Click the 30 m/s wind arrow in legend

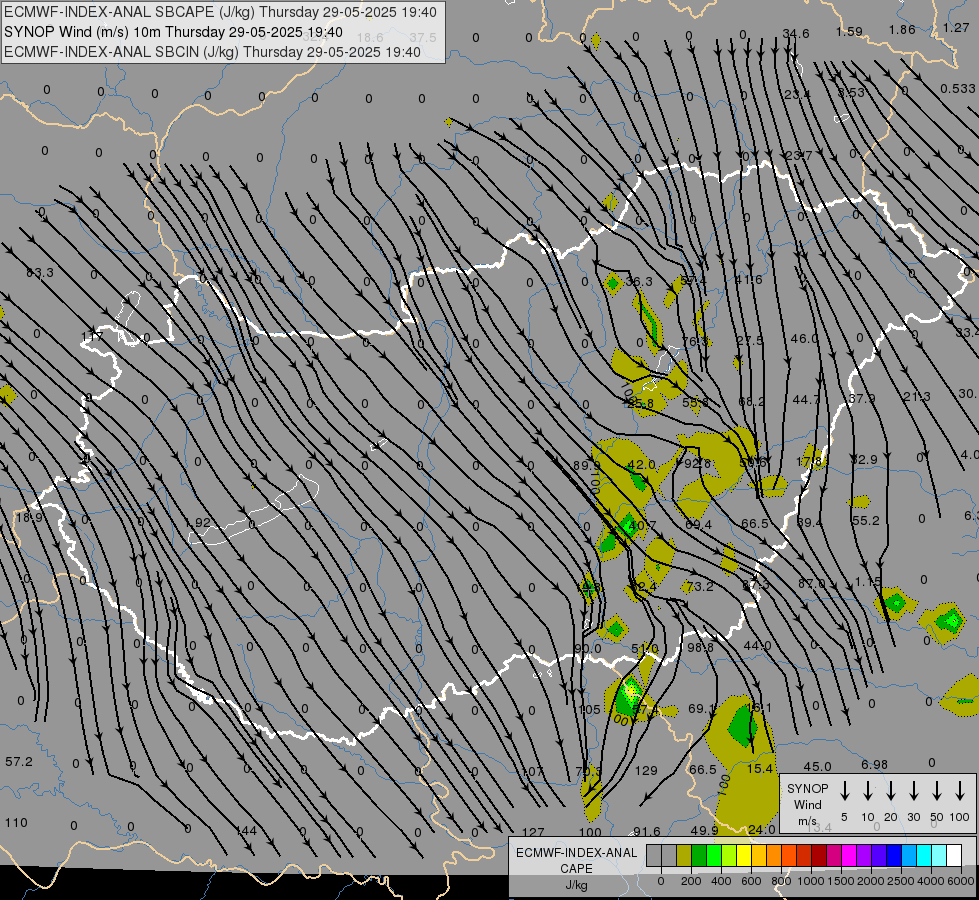pos(914,791)
